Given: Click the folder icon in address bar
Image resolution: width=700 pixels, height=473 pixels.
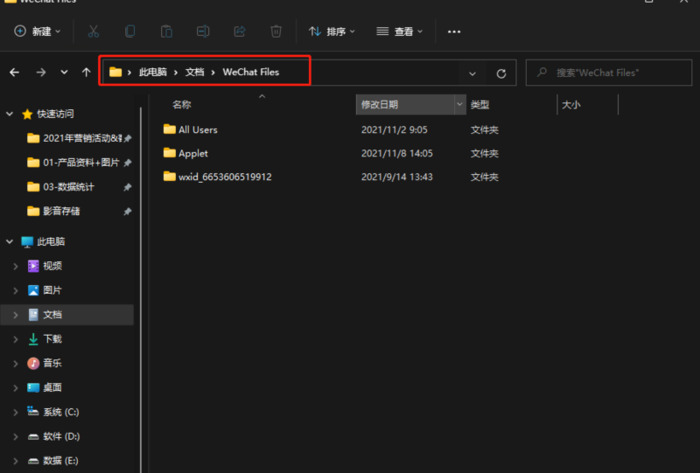Looking at the screenshot, I should click(116, 72).
